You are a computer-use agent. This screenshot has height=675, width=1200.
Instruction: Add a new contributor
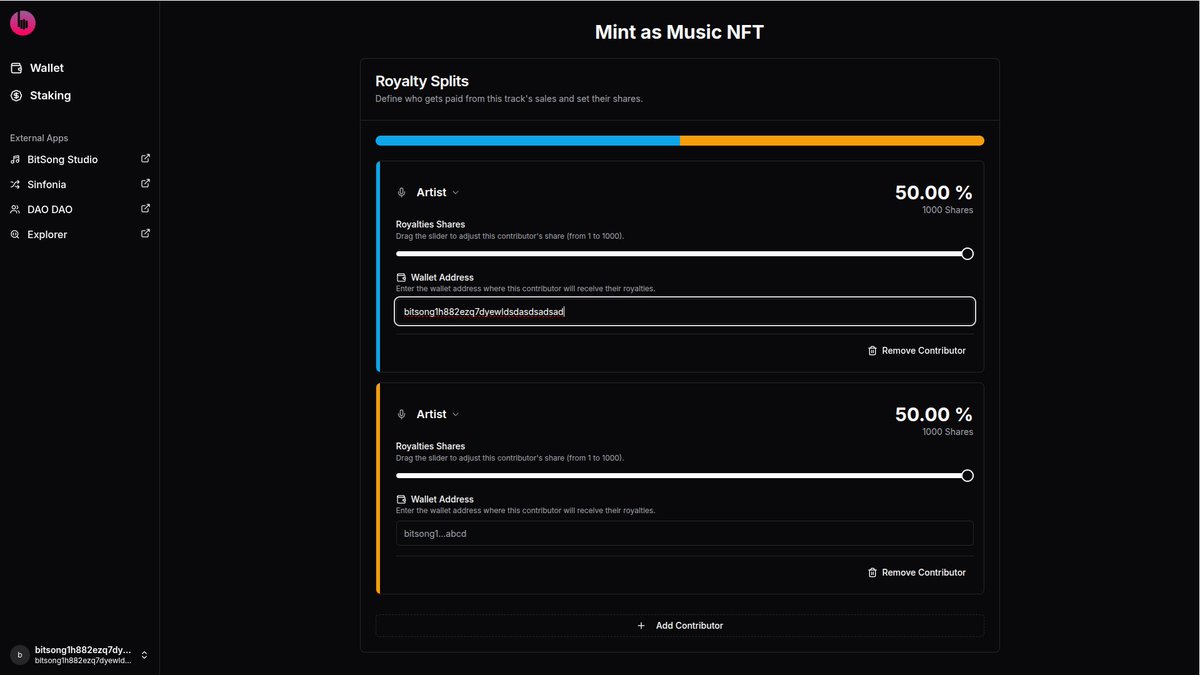coord(680,626)
